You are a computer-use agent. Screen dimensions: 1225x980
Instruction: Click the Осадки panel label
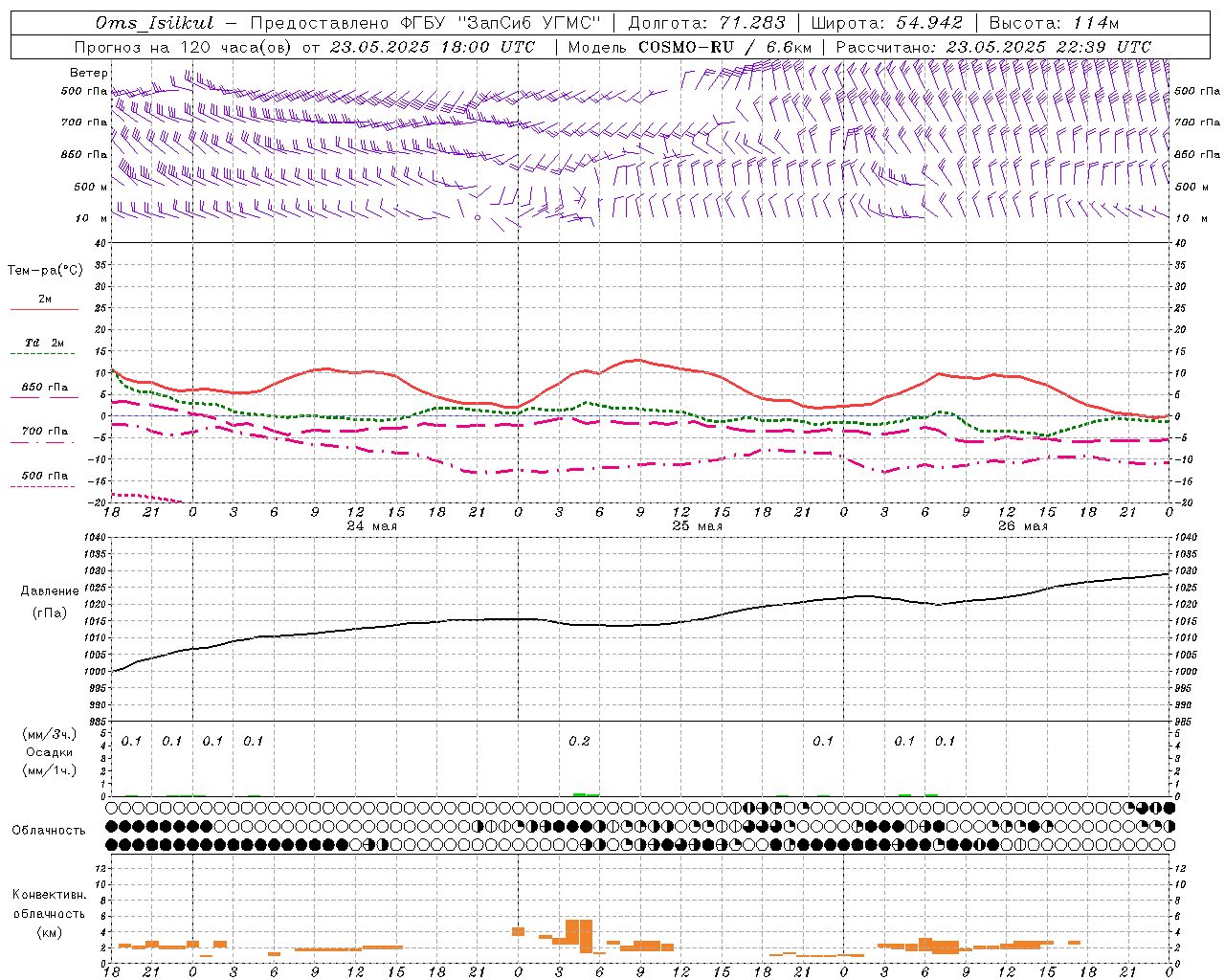pos(50,753)
